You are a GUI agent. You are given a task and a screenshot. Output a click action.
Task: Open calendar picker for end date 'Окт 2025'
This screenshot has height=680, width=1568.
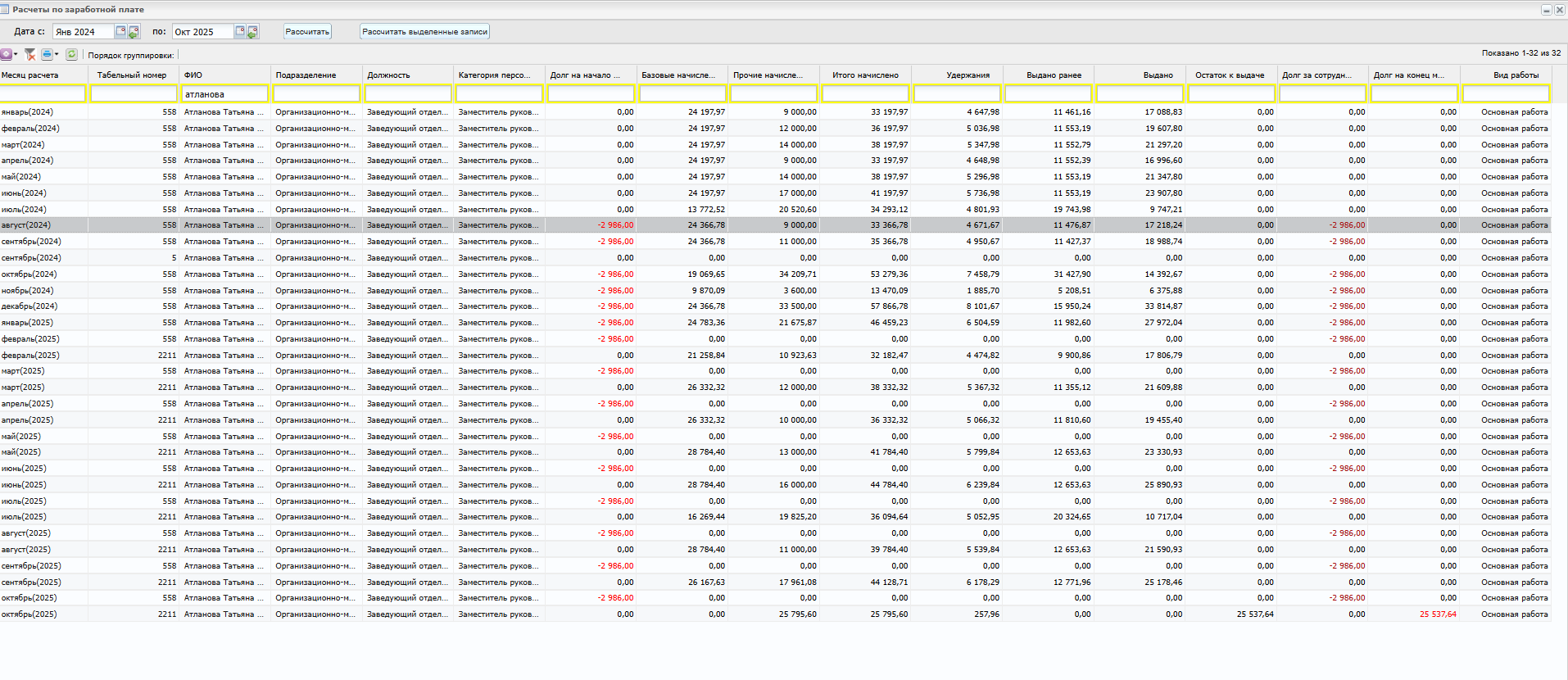click(240, 31)
